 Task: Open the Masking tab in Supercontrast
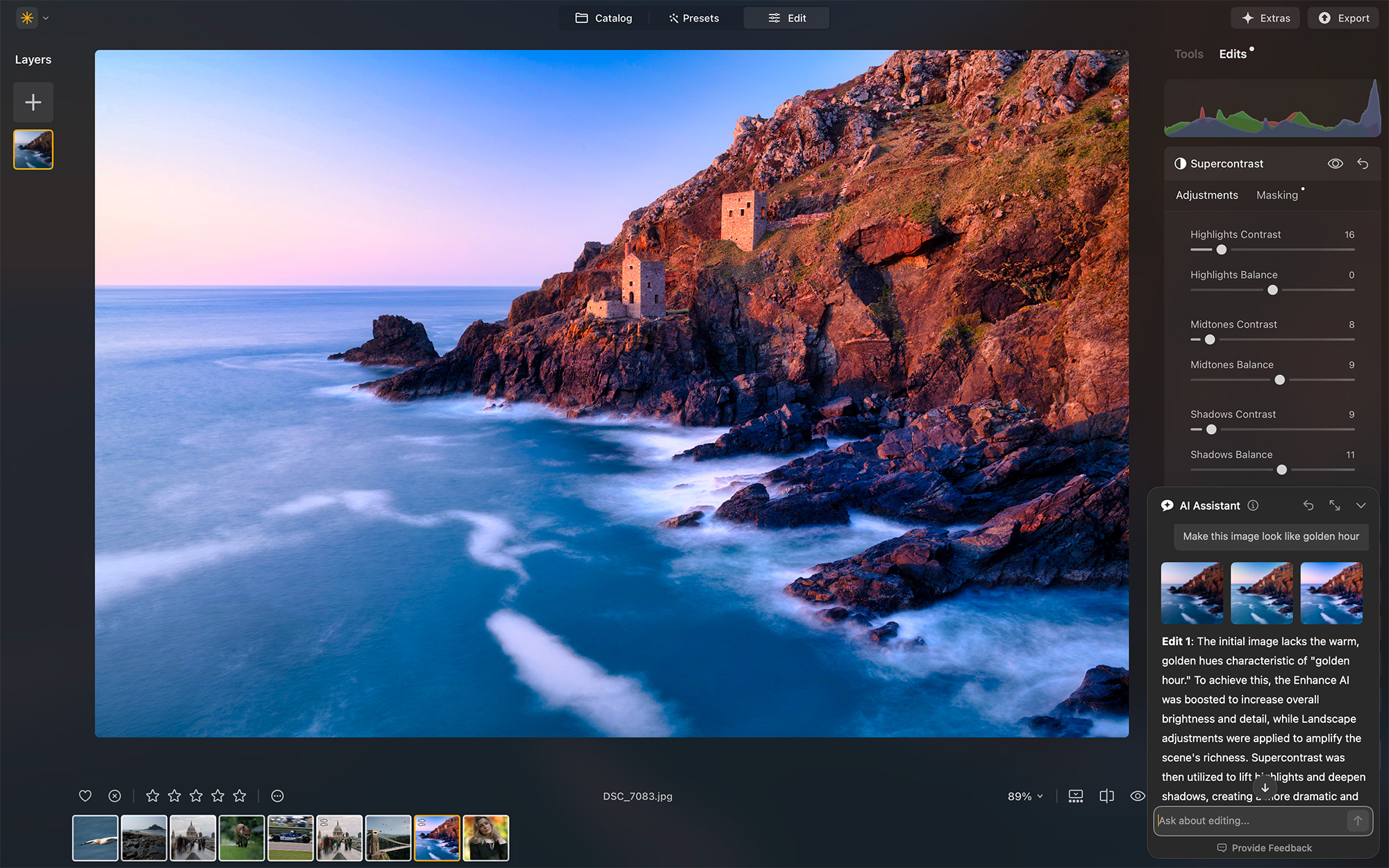click(x=1278, y=195)
